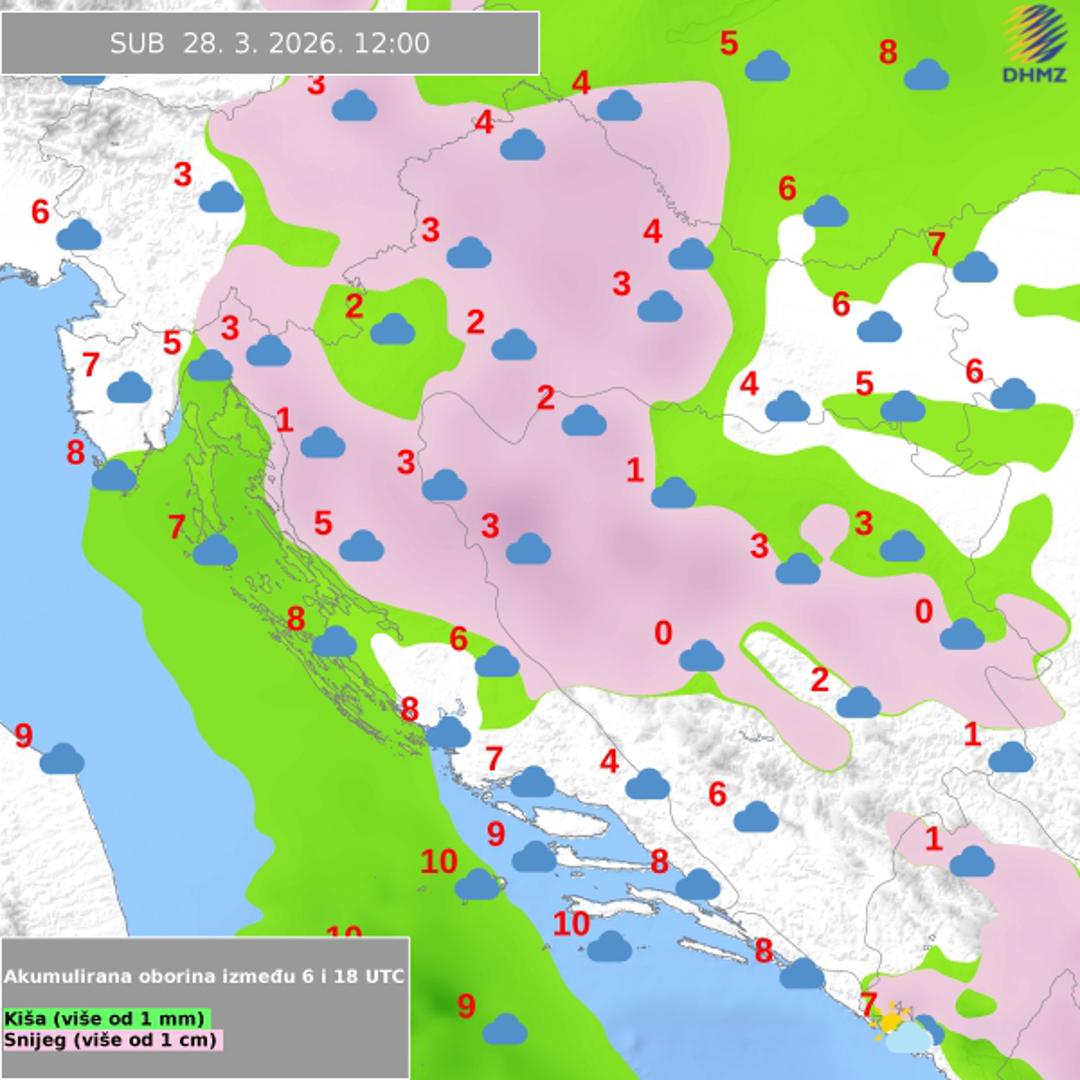Select the cloud icon next to 6 on the far west edge
Screen dimensions: 1080x1080
point(78,235)
